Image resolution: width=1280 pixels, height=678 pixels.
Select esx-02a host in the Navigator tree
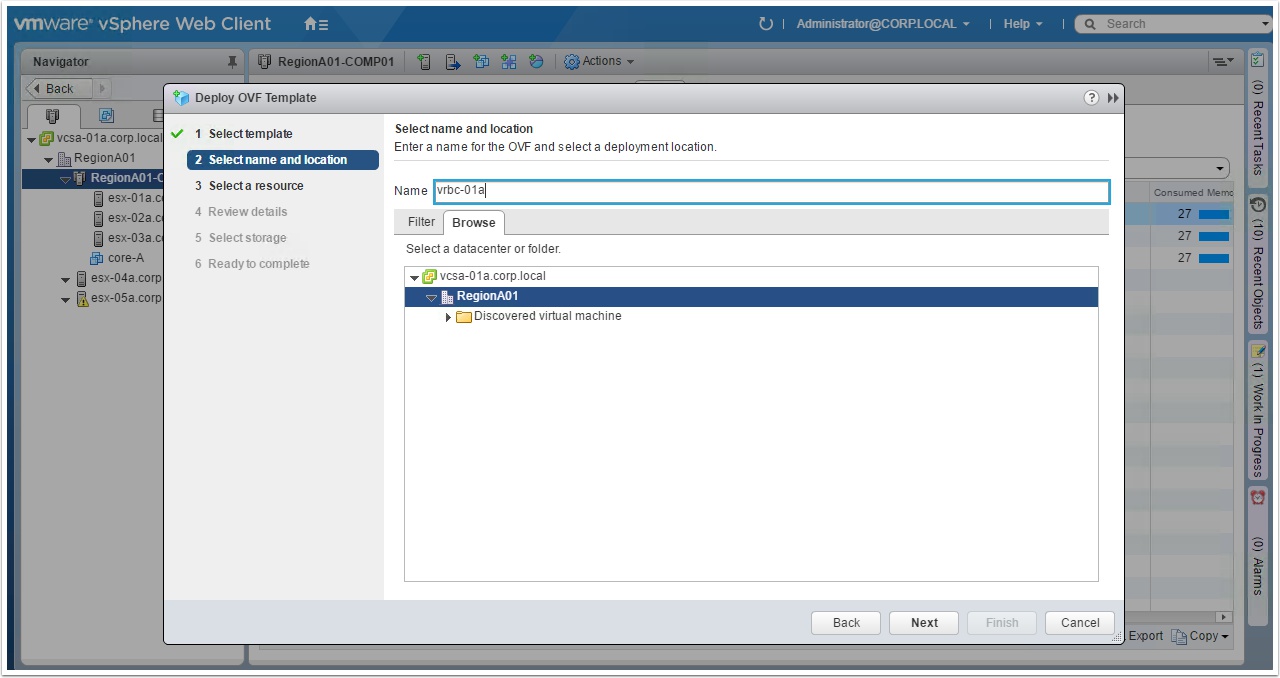point(135,218)
